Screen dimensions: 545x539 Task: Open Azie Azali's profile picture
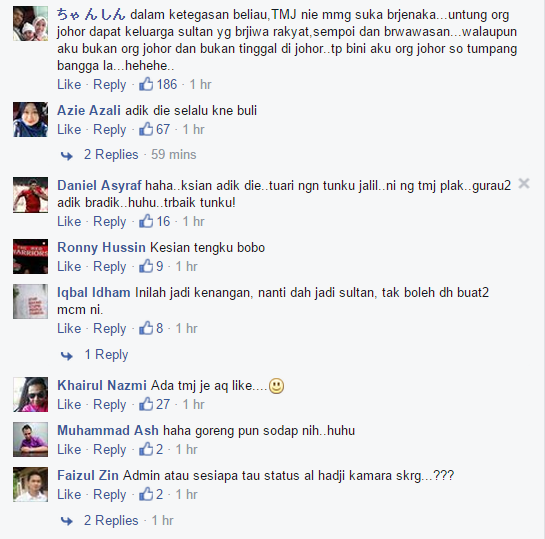31,119
